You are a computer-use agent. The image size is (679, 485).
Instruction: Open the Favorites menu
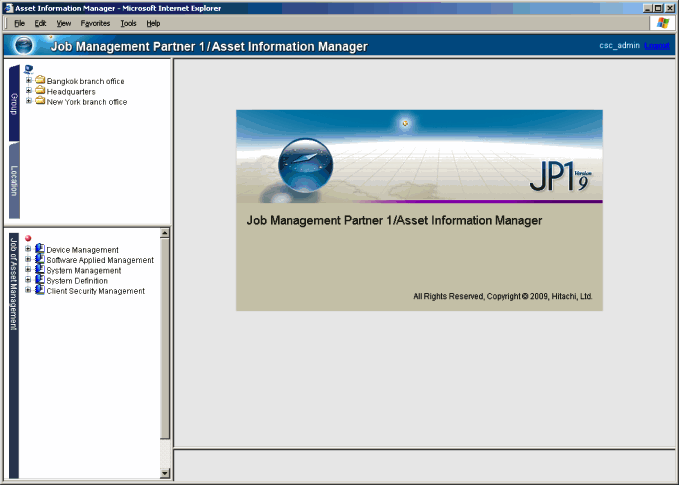tap(96, 23)
